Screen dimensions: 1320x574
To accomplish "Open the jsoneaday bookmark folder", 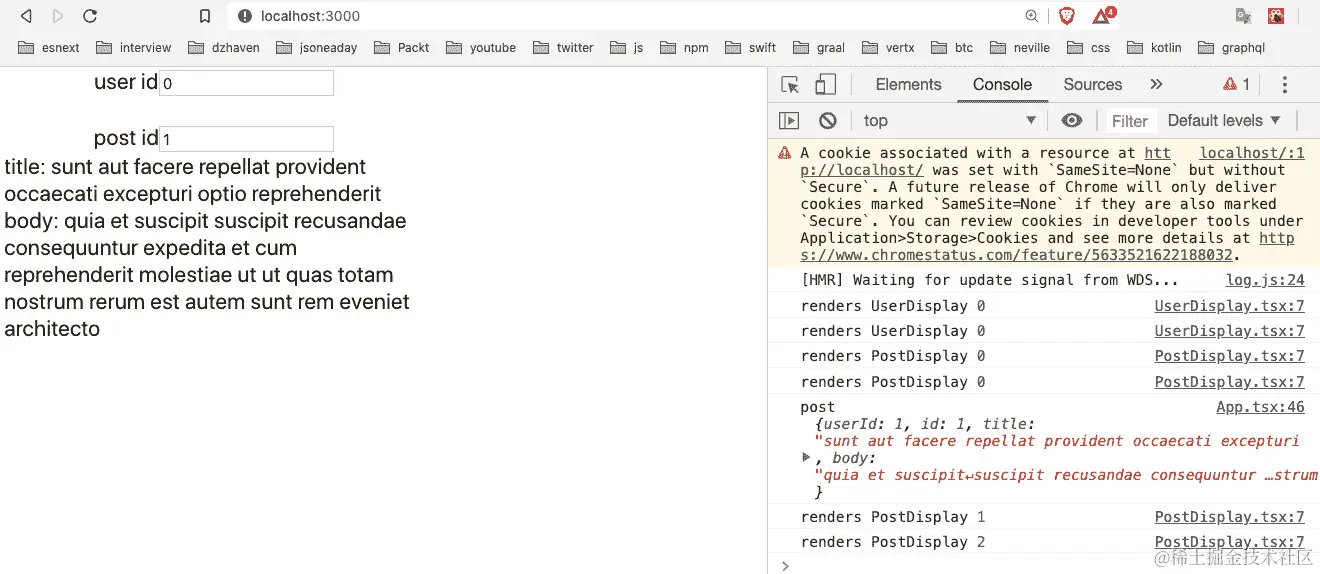I will (316, 47).
